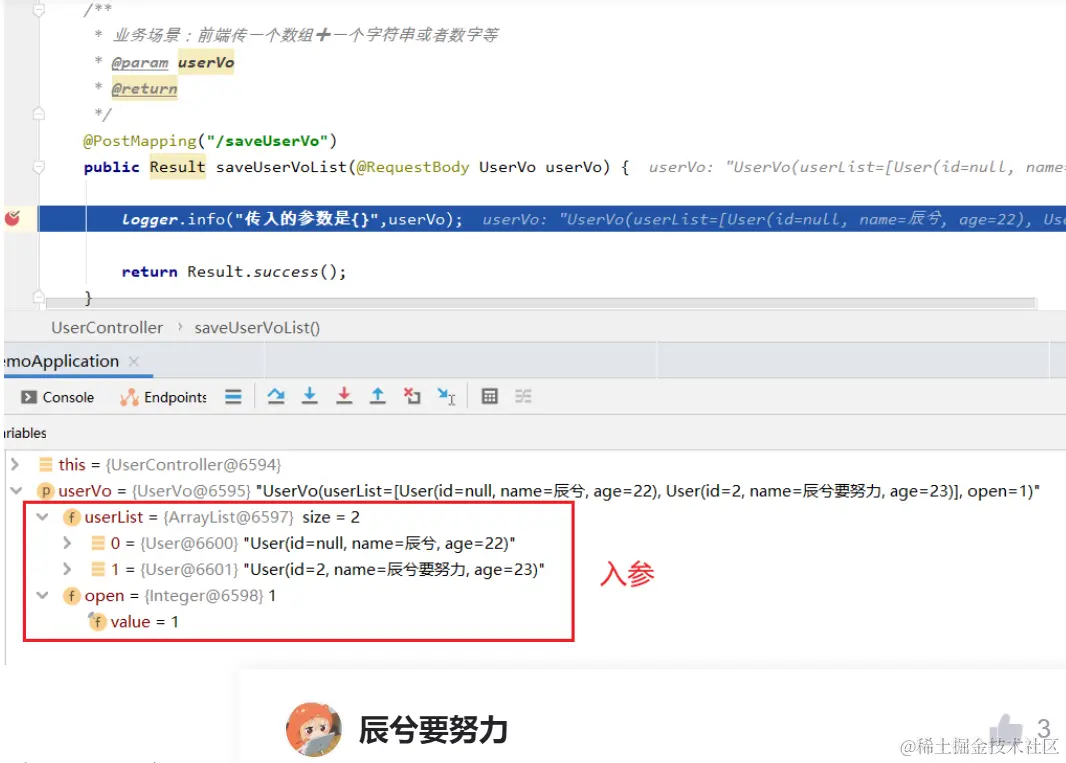
Task: Select the 'value = 1' variable row
Action: (x=133, y=622)
